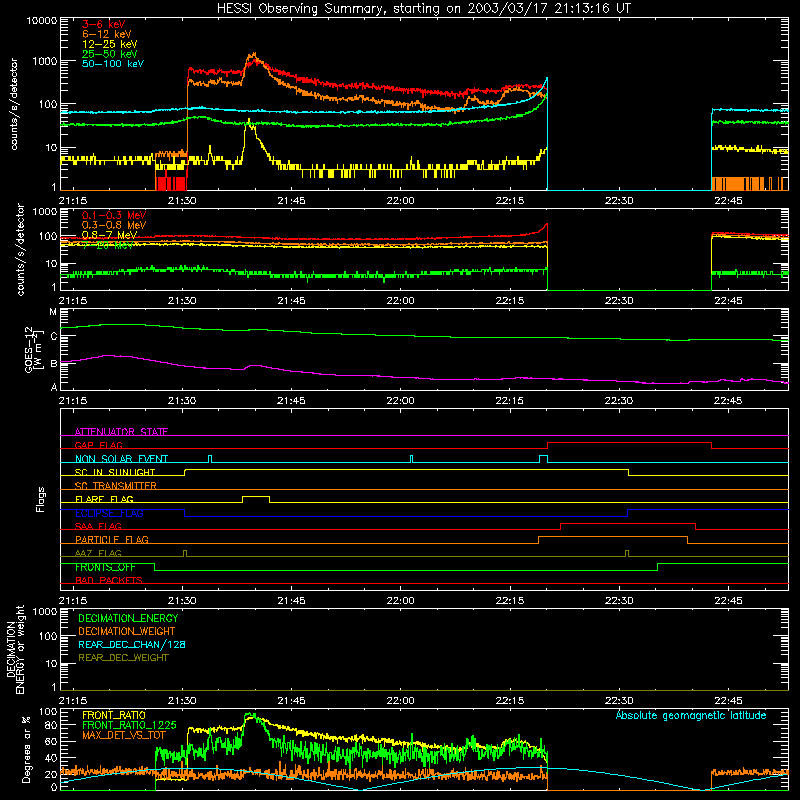Click the 0.1-0.3 MeV legend label
The height and width of the screenshot is (800, 800).
click(x=114, y=215)
